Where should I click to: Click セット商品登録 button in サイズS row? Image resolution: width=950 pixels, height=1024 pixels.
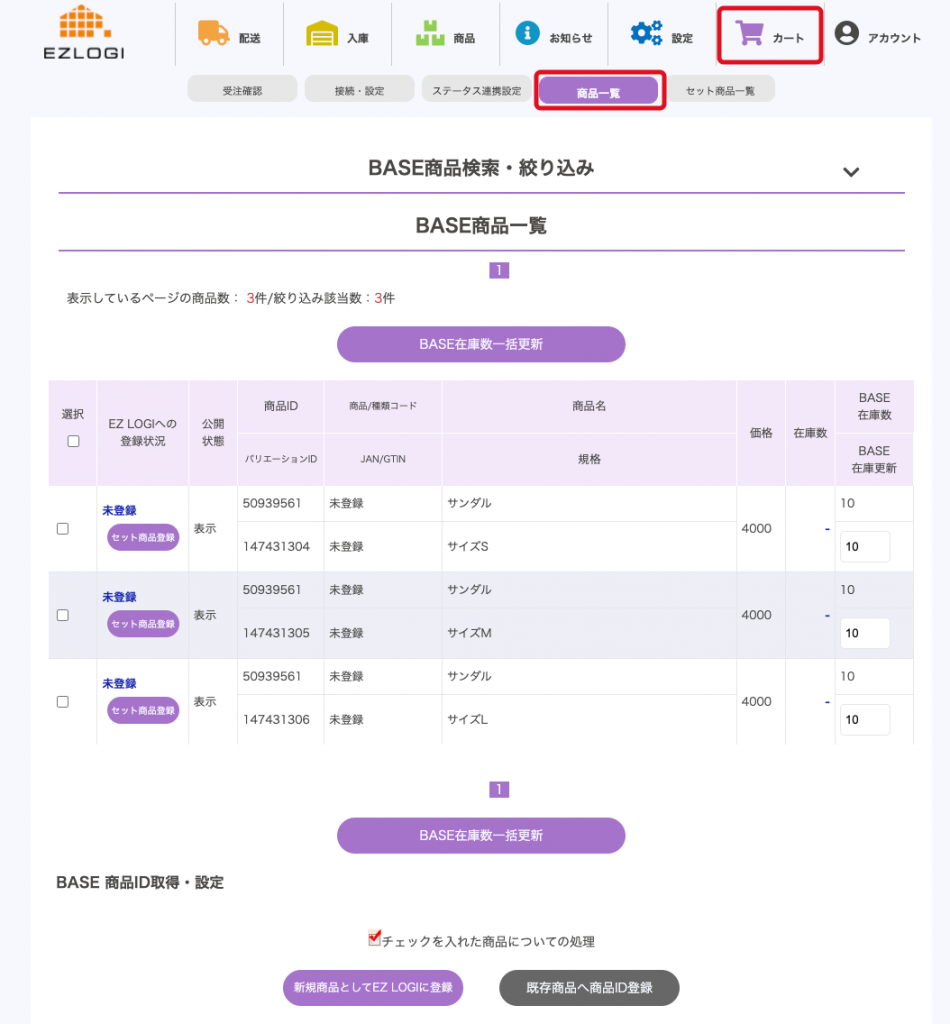tap(143, 538)
